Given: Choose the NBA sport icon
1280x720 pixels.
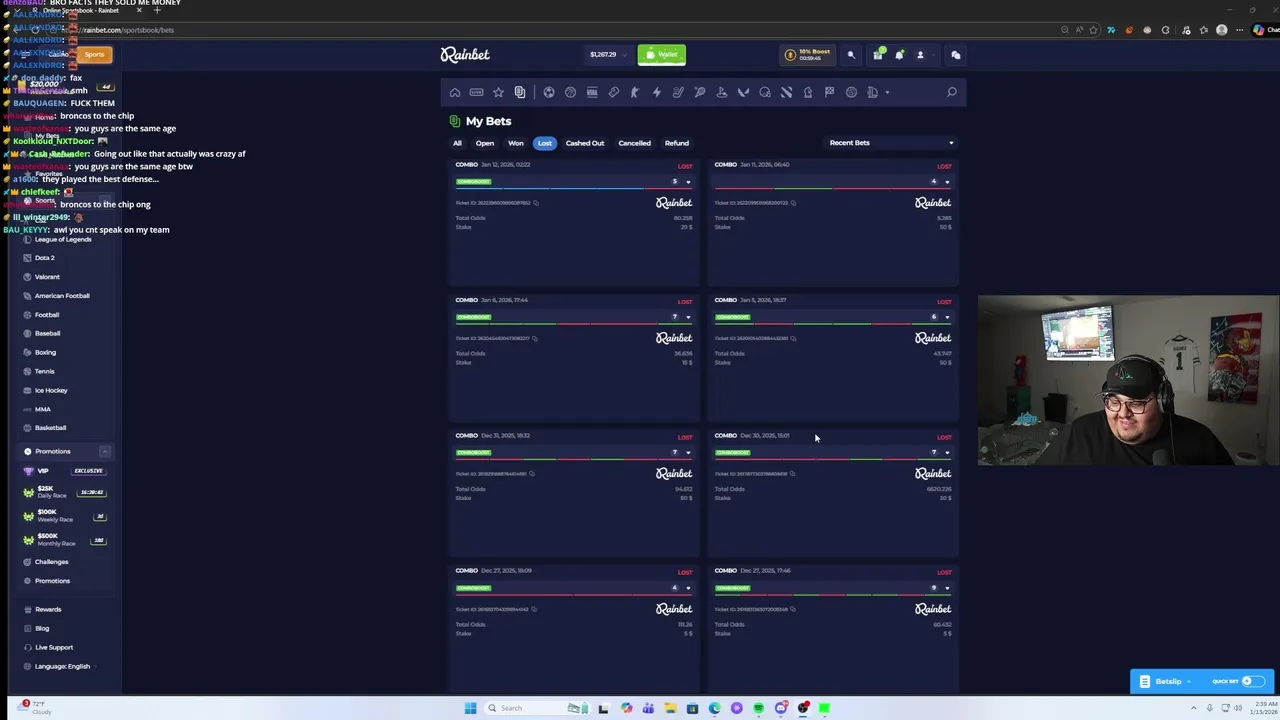Looking at the screenshot, I should click(x=592, y=92).
